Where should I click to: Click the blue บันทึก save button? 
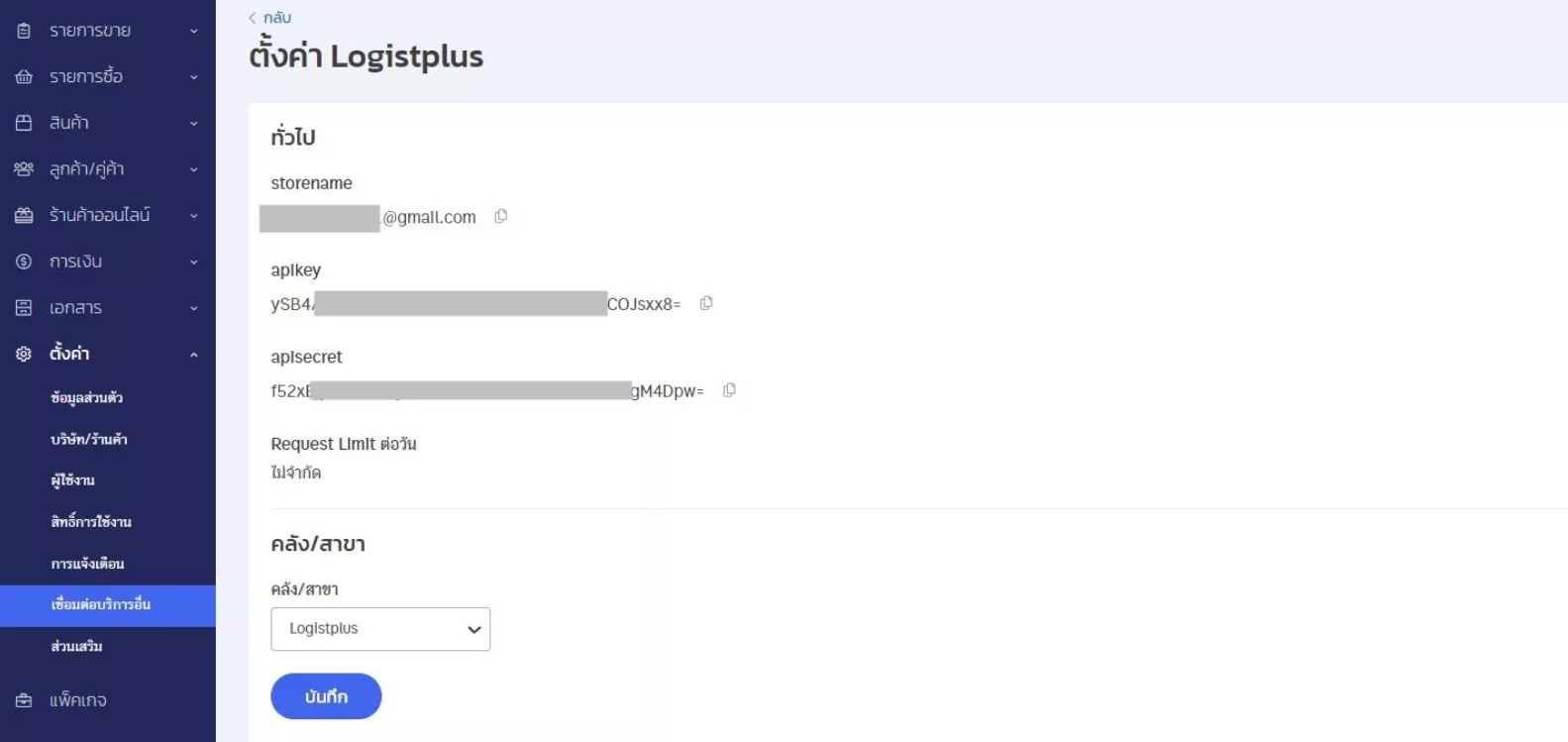(326, 696)
